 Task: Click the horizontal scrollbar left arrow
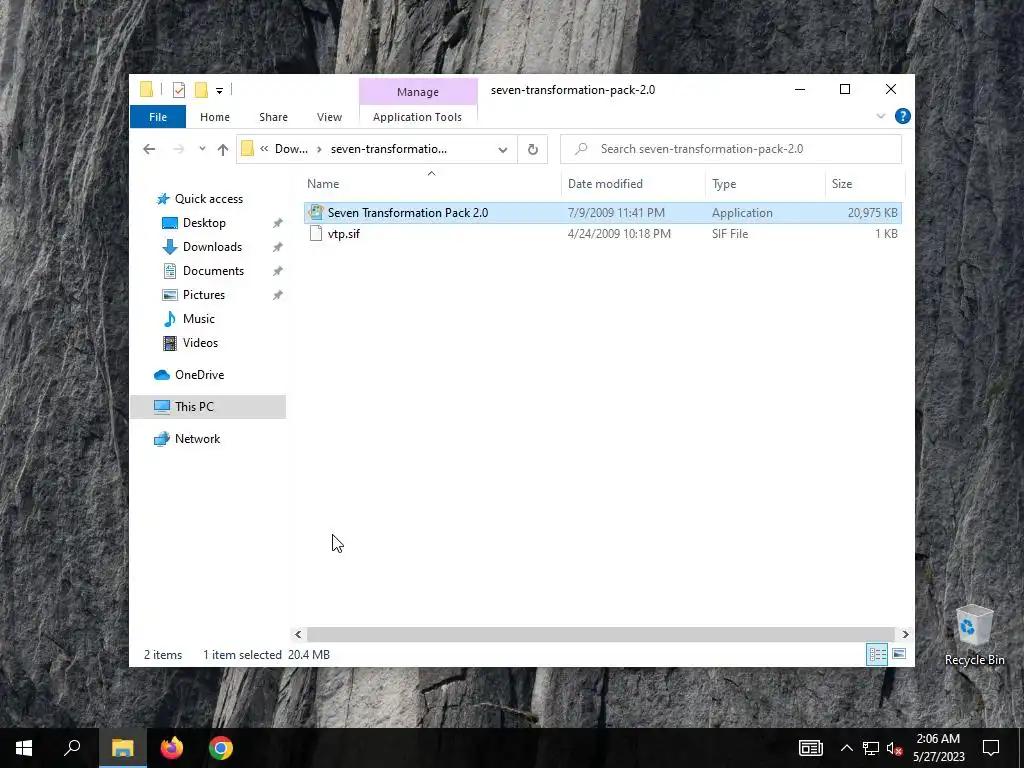298,634
